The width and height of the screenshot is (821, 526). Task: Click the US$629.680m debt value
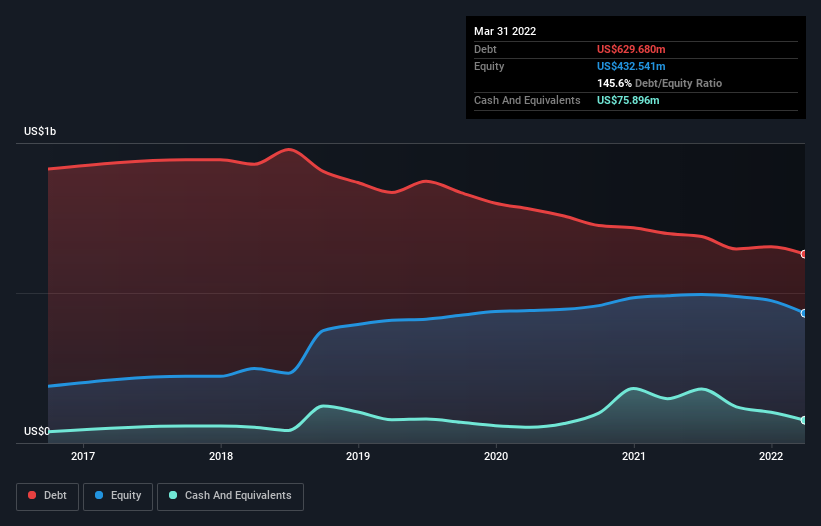(631, 49)
